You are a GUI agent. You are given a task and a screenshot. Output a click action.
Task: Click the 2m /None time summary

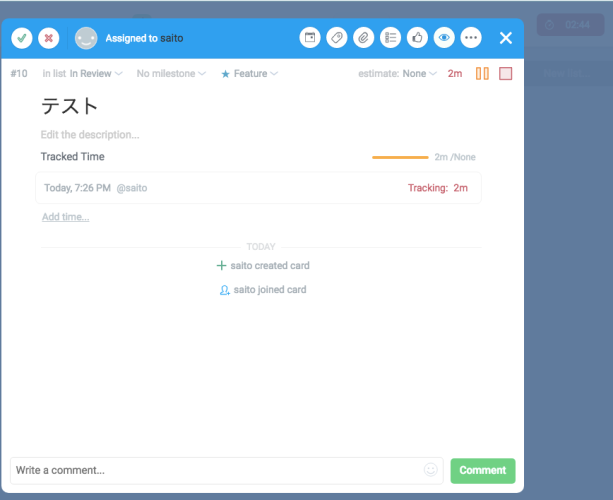click(455, 157)
